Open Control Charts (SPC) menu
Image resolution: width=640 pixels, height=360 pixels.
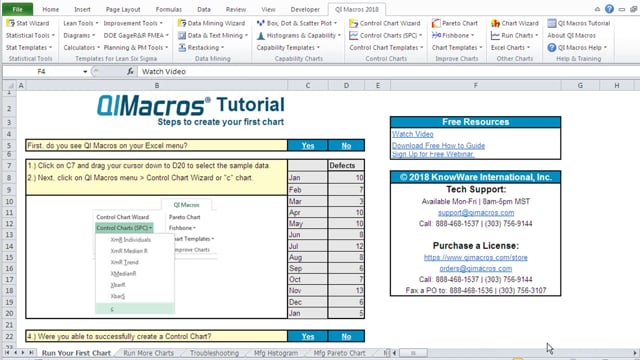385,36
